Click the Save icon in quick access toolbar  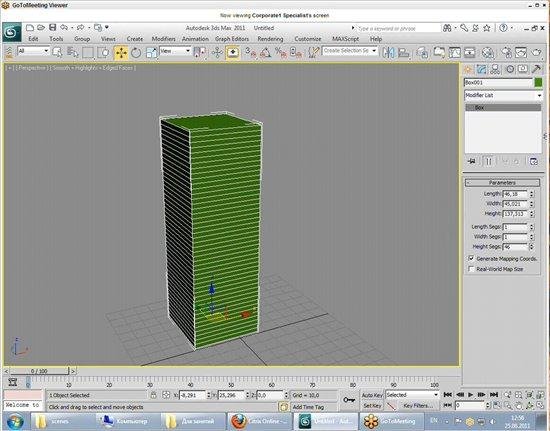53,27
